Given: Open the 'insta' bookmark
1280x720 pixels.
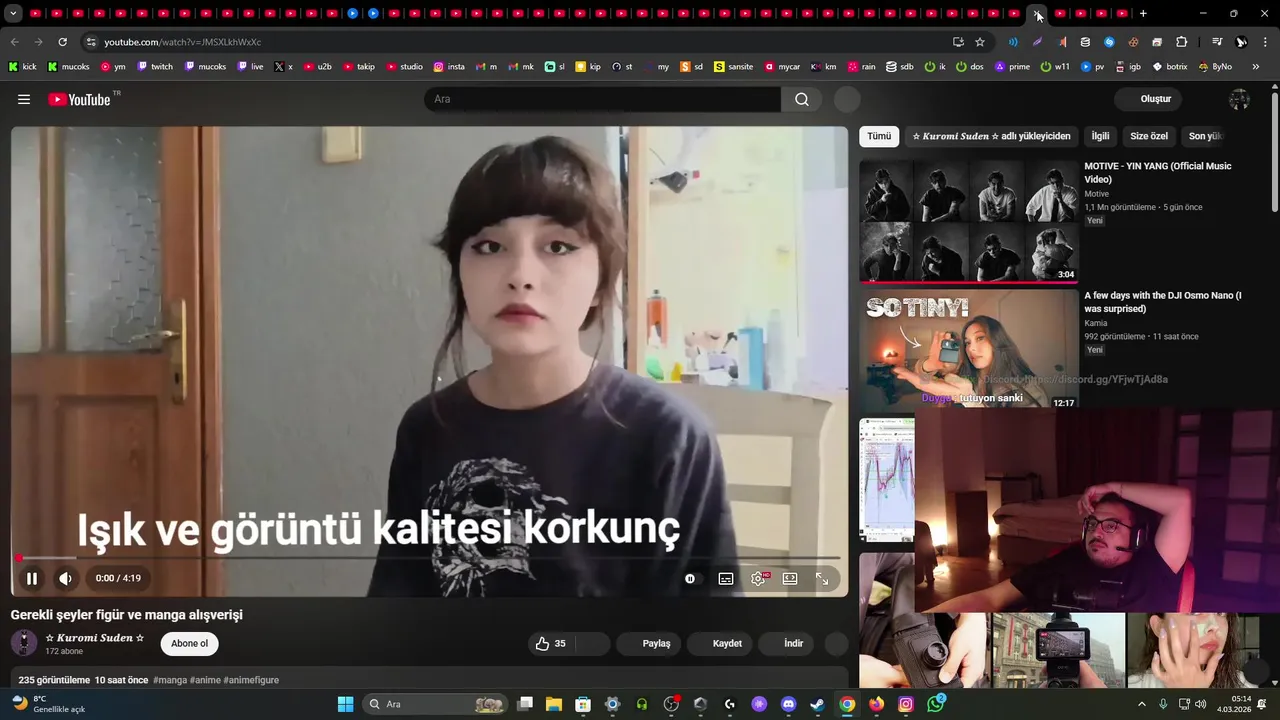Looking at the screenshot, I should (449, 67).
